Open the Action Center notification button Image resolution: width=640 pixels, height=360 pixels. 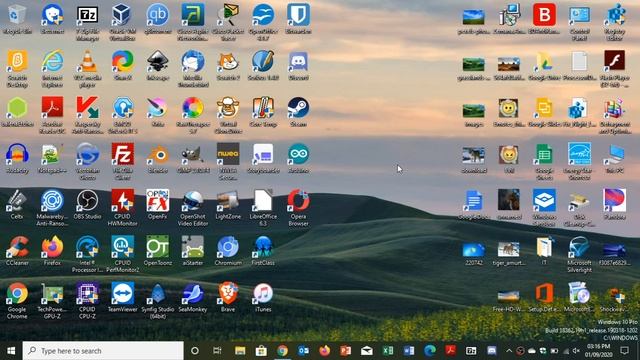coord(624,351)
